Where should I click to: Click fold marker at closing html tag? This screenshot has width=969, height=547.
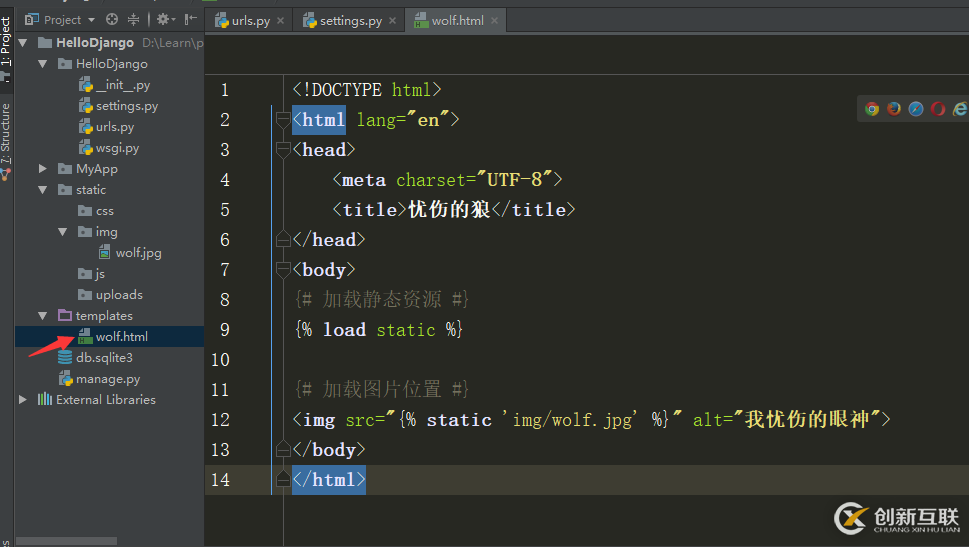point(283,479)
